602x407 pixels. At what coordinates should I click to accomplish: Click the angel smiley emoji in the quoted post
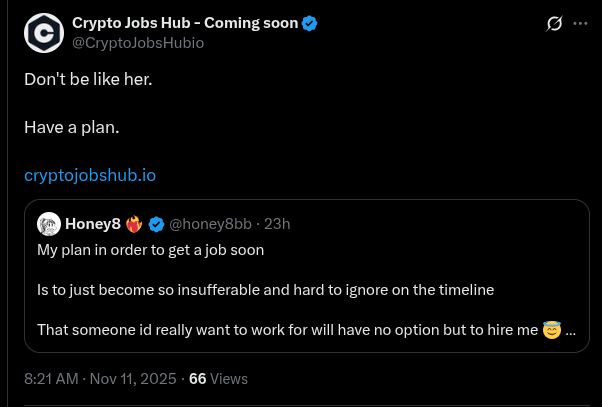[552, 329]
